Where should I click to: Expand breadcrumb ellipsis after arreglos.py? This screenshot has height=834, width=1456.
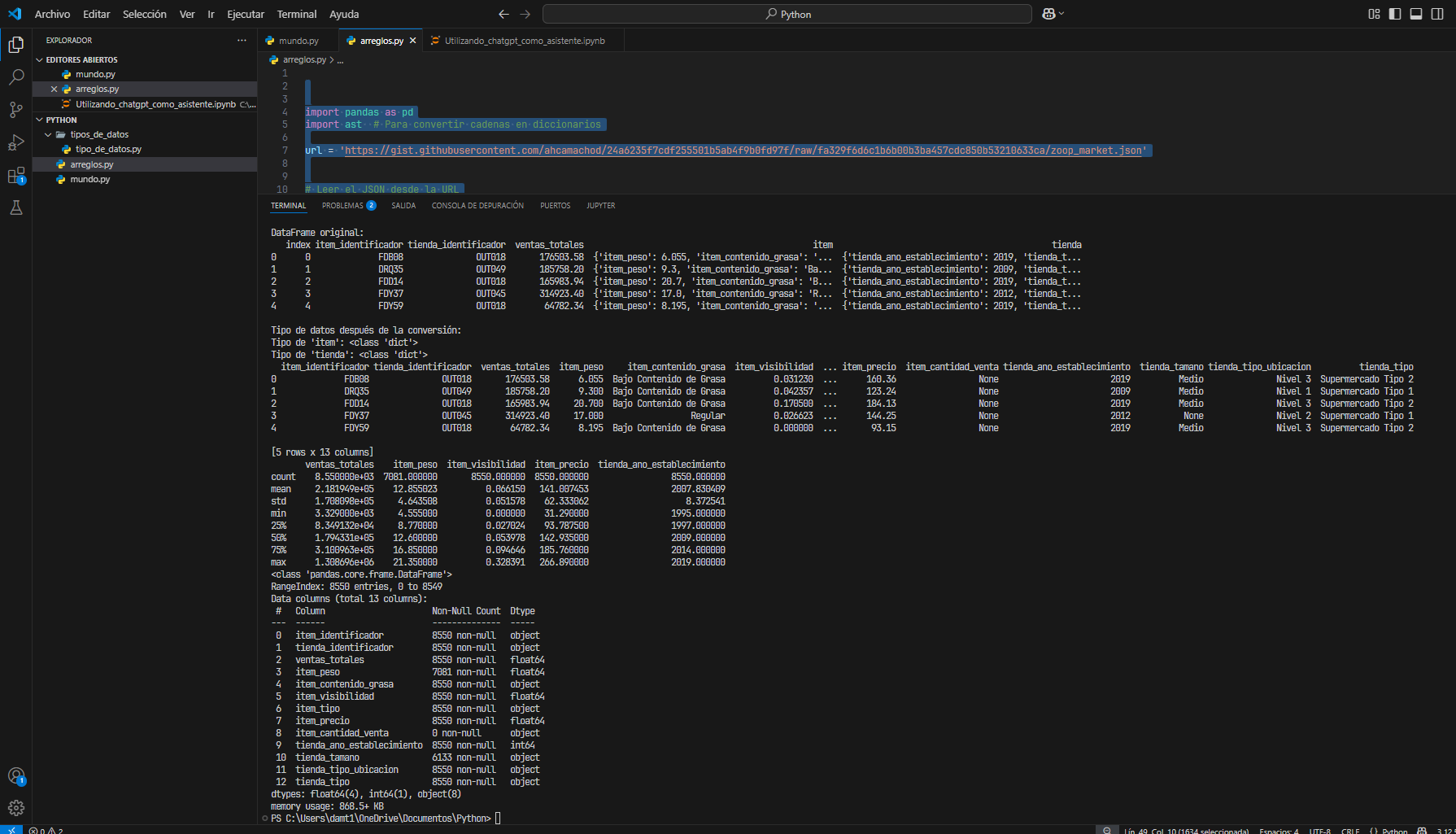(x=340, y=60)
